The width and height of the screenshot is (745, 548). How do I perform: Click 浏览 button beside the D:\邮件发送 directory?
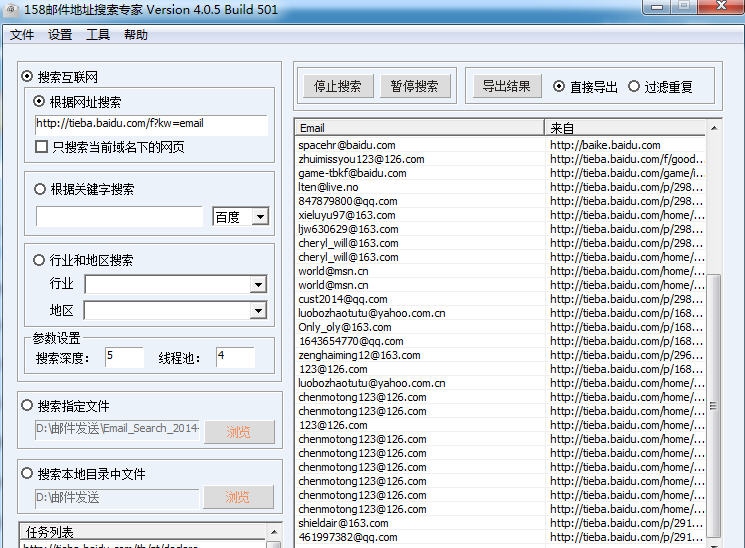tap(239, 497)
